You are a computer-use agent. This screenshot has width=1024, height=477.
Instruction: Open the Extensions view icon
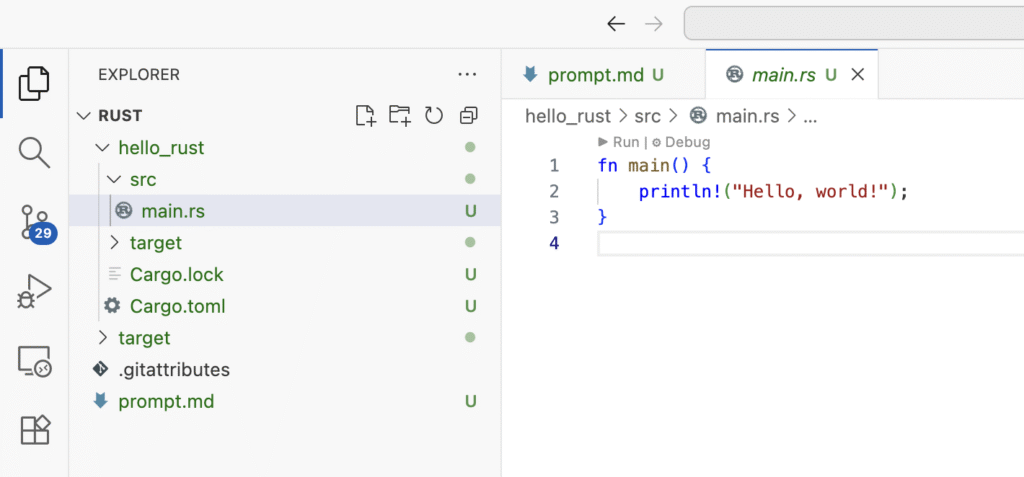point(34,430)
